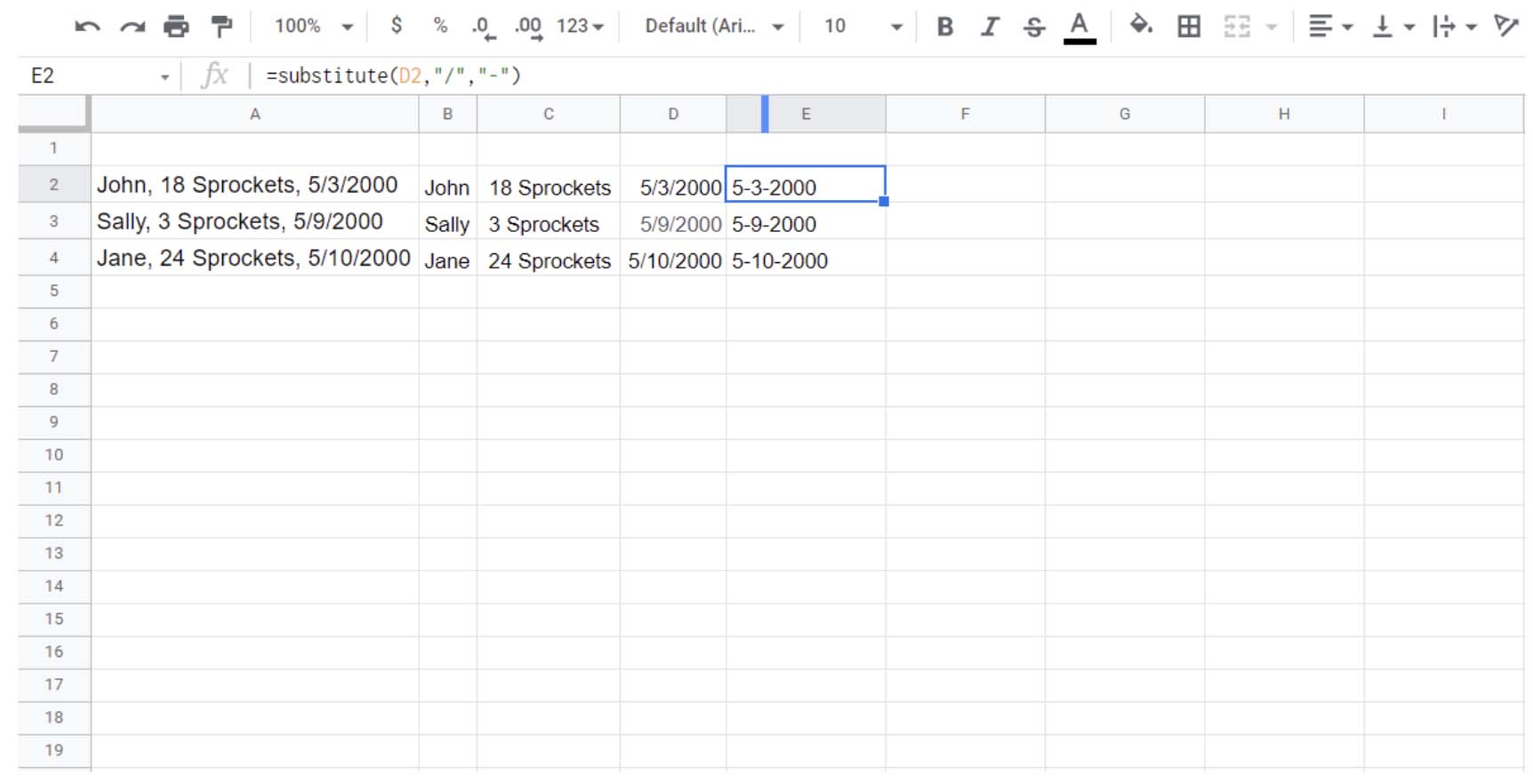1533x784 pixels.
Task: Select column F header
Action: pos(965,114)
